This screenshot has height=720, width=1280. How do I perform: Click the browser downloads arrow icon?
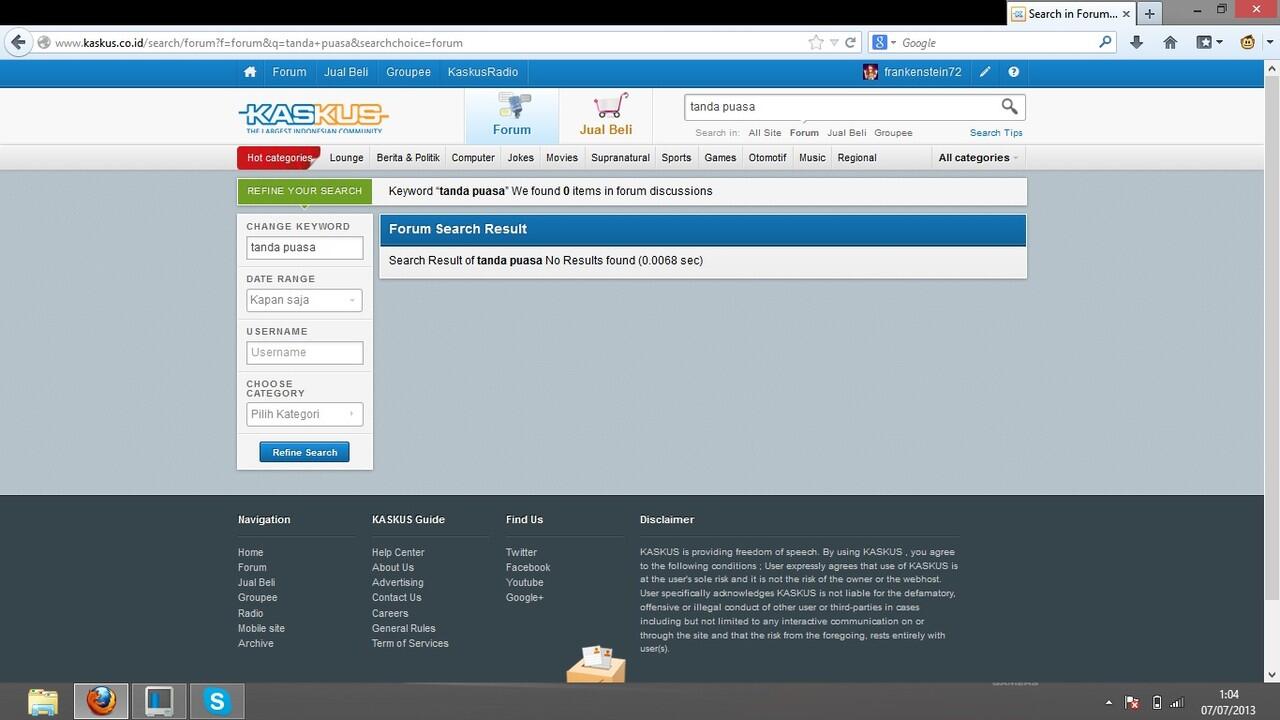(x=1136, y=42)
